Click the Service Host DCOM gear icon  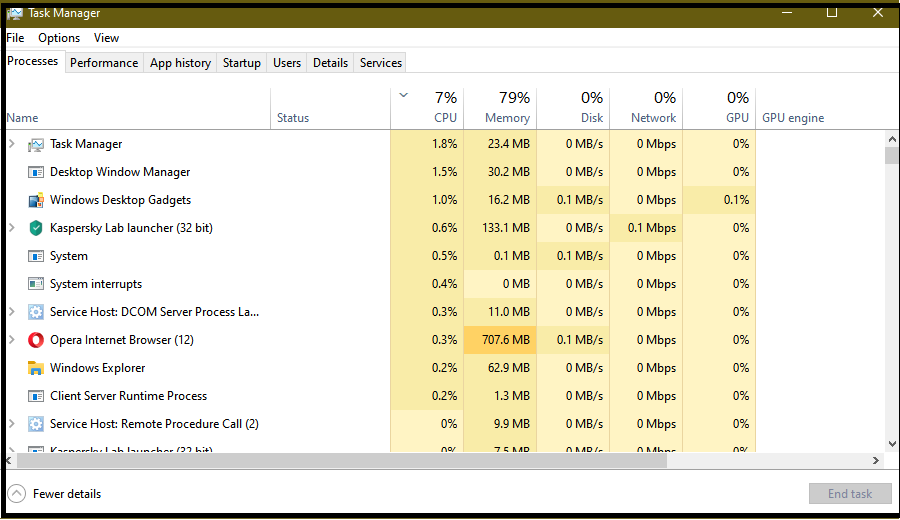[x=36, y=312]
